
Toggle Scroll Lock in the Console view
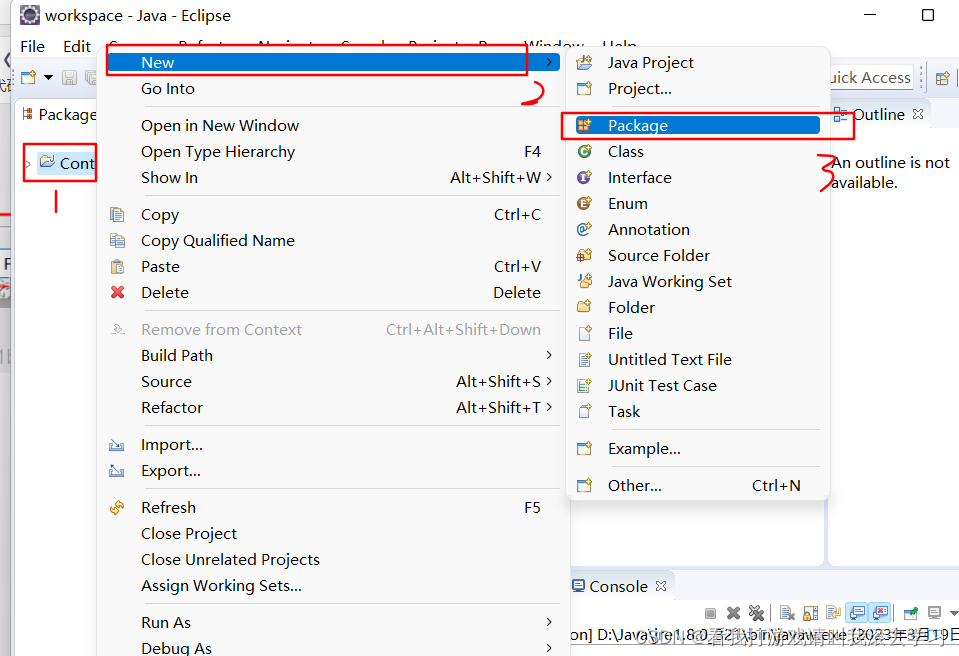click(809, 613)
